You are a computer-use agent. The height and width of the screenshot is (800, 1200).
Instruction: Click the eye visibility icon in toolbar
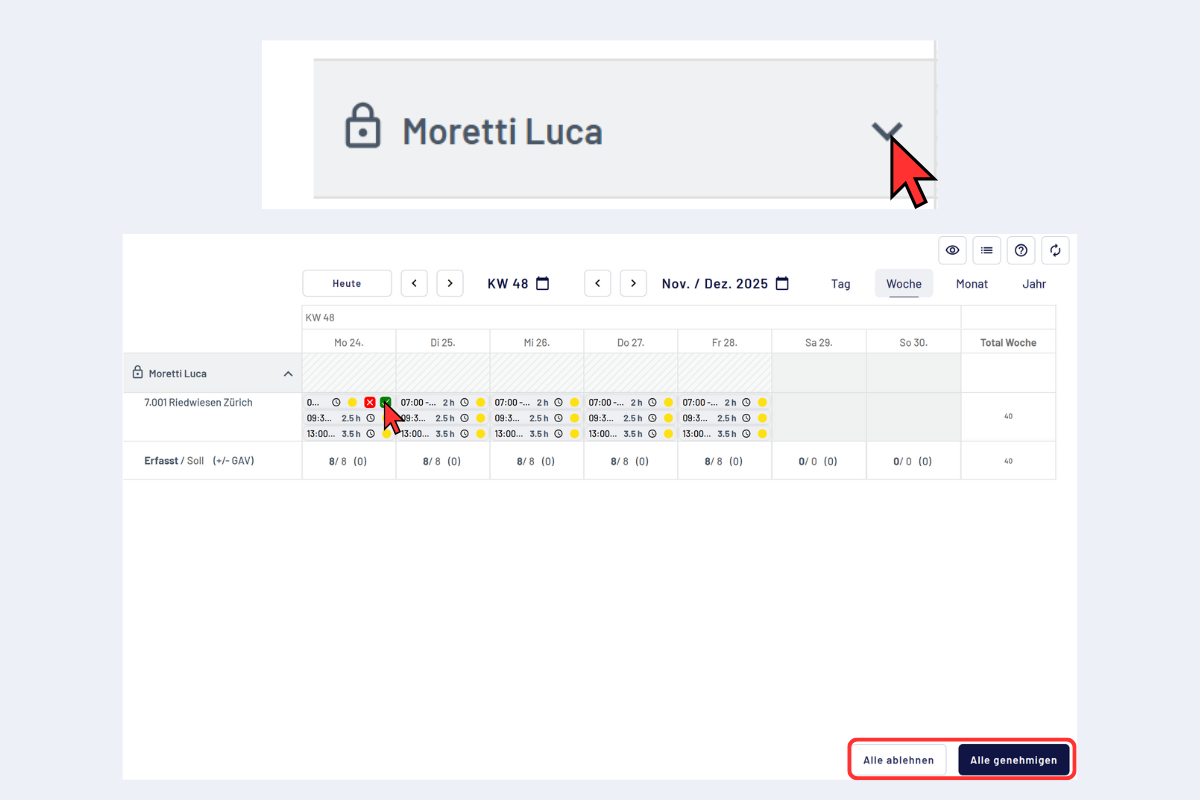(952, 250)
